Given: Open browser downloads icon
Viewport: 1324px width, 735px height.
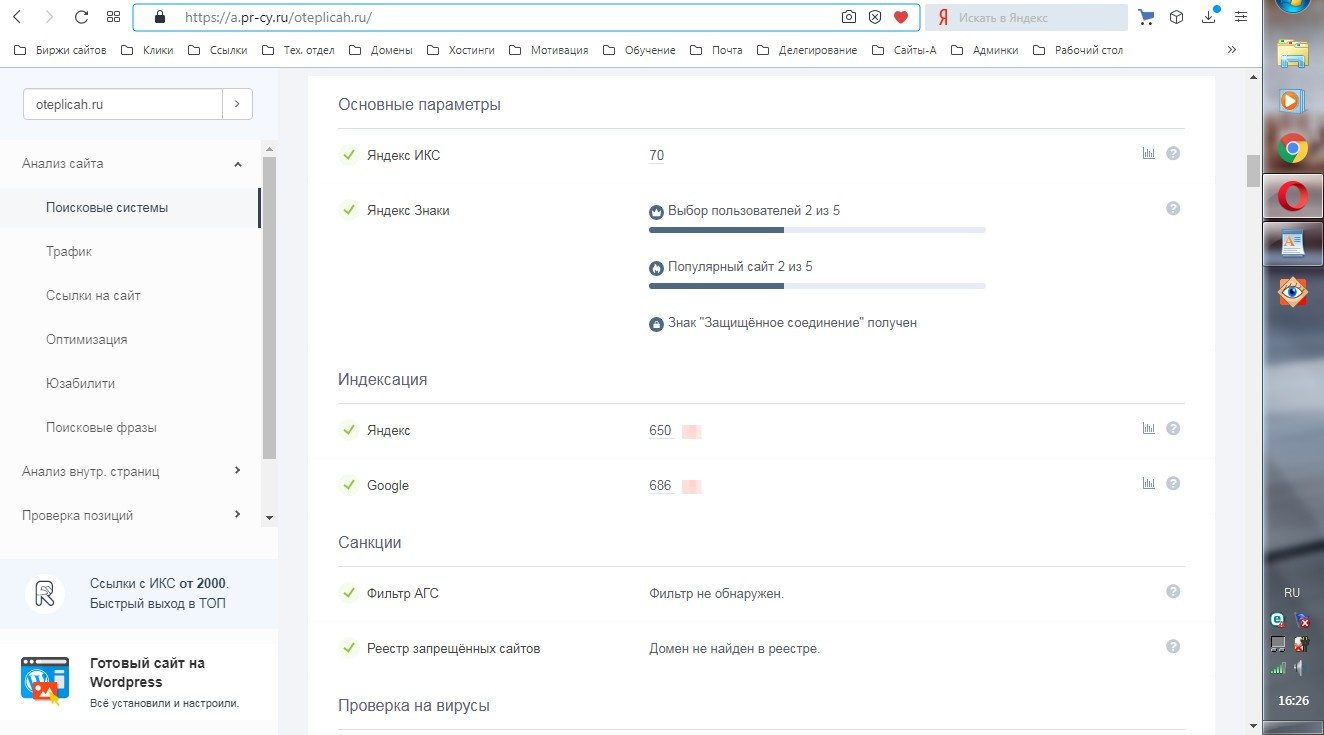Looking at the screenshot, I should pos(1209,15).
